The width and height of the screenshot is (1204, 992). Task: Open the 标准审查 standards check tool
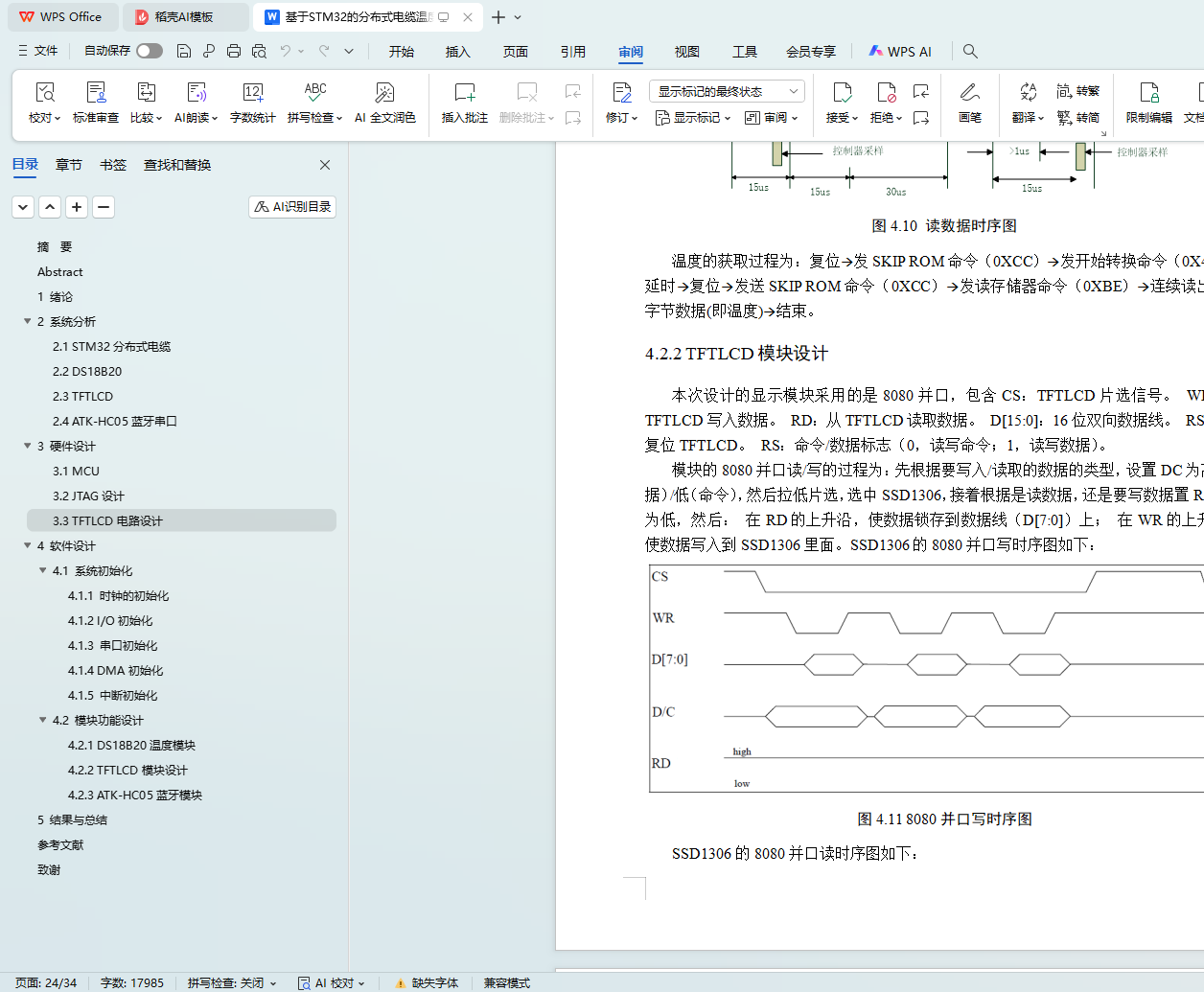pos(96,93)
